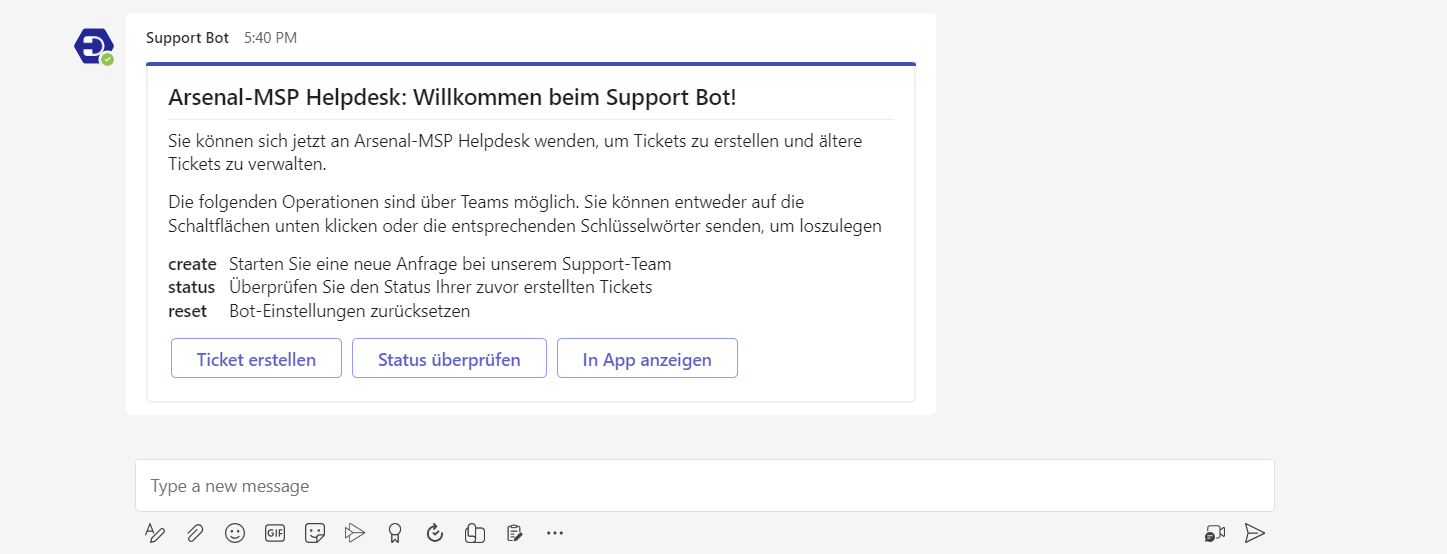Click the Viva/copy component icon

click(475, 533)
